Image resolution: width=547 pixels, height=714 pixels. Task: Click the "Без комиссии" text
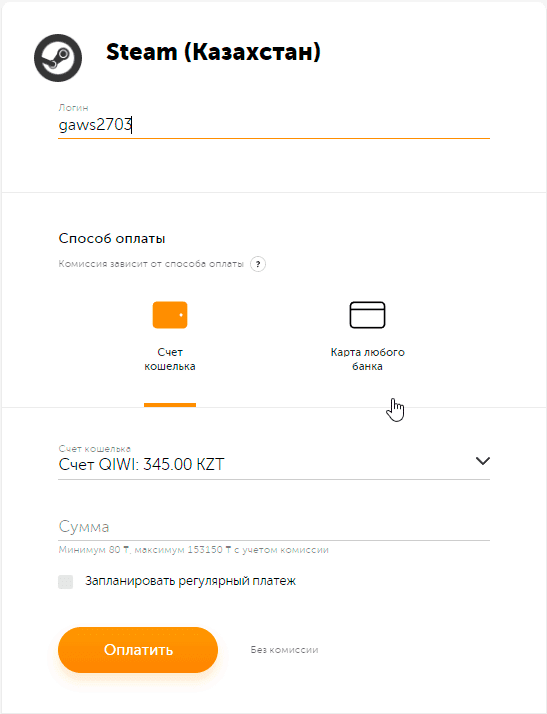284,650
